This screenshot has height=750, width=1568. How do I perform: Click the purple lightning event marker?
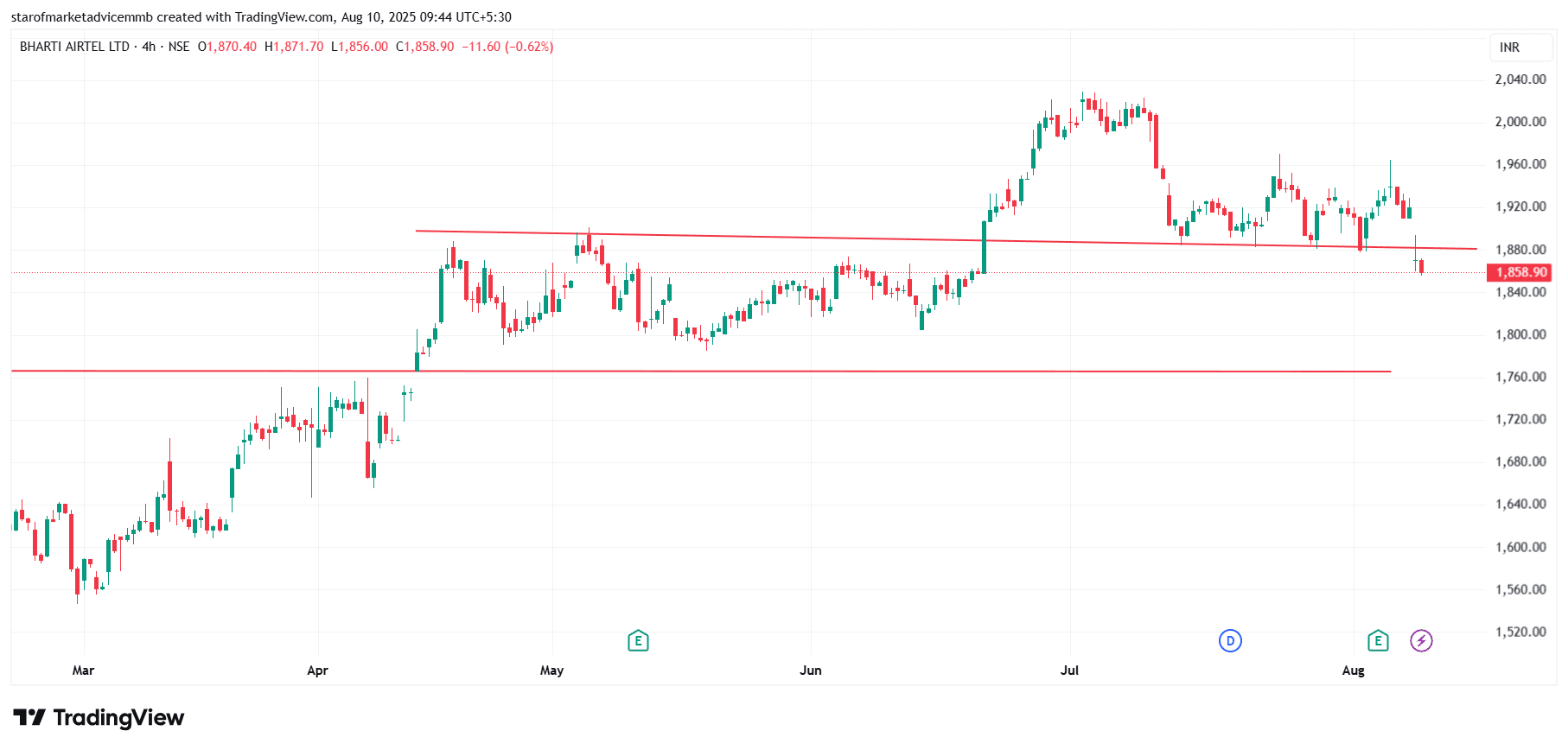(1421, 640)
